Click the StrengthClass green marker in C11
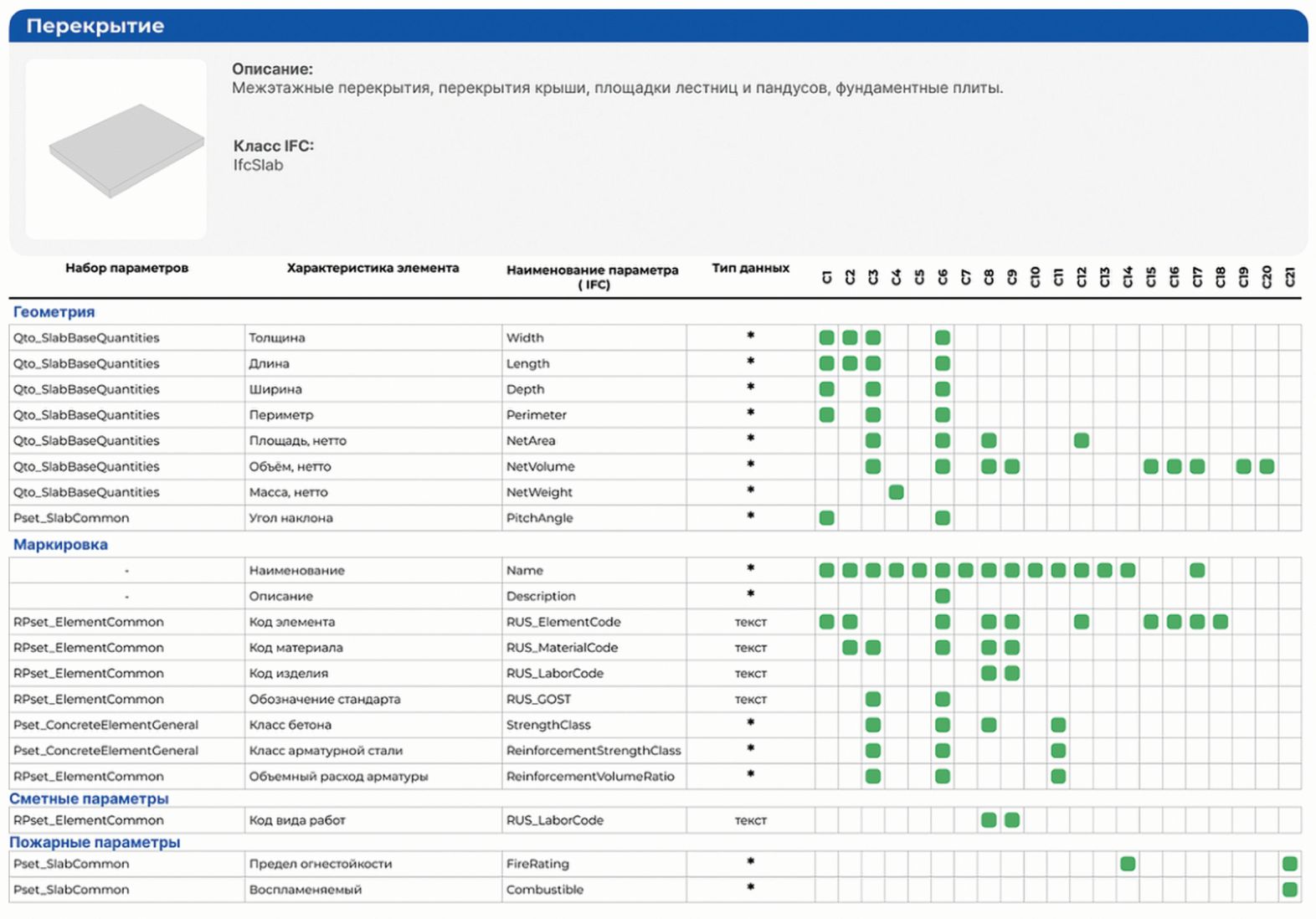Viewport: 1316px width, 919px height. tap(1058, 725)
